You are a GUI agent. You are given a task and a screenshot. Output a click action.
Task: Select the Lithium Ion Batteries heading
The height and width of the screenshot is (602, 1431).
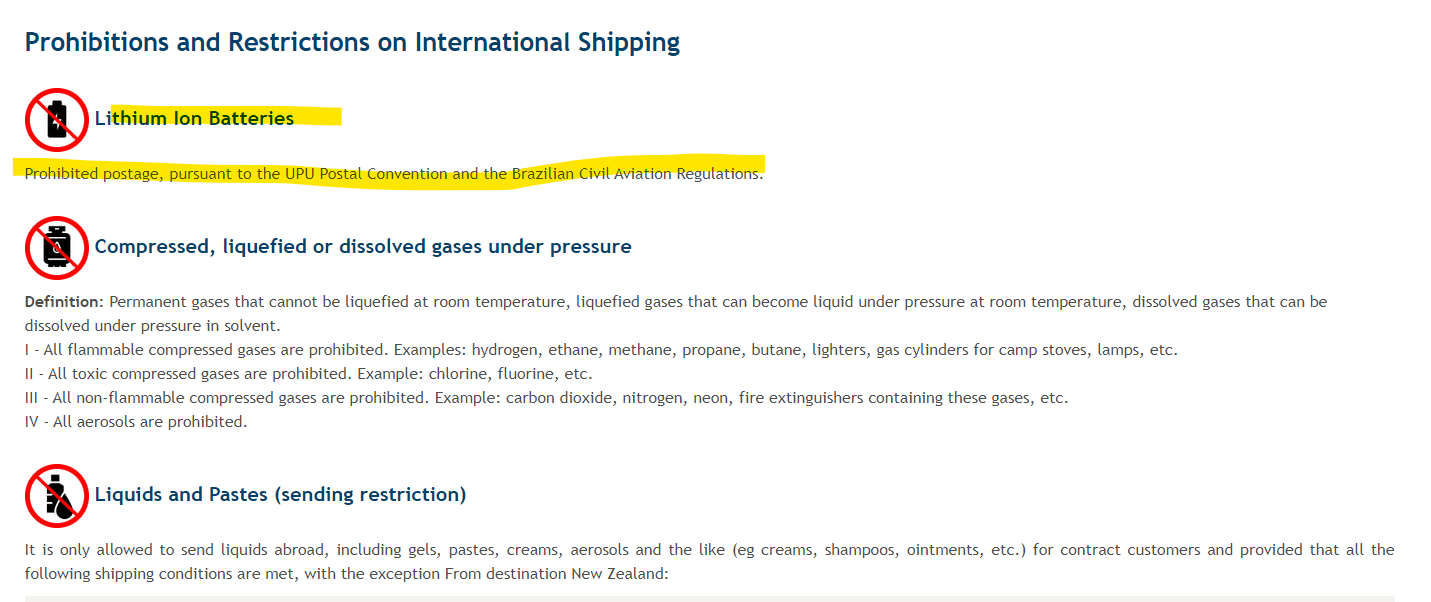pos(194,119)
